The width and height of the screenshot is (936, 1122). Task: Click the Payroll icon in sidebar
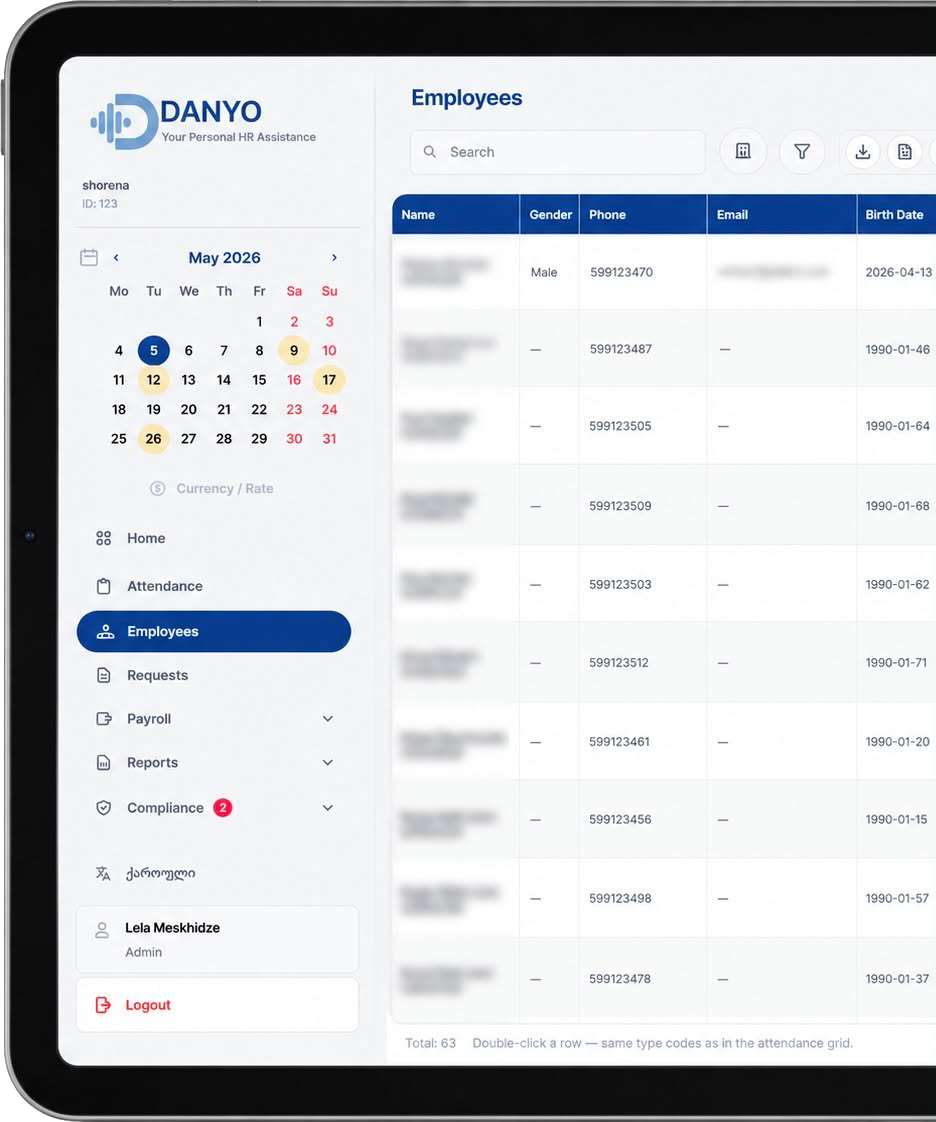(104, 718)
